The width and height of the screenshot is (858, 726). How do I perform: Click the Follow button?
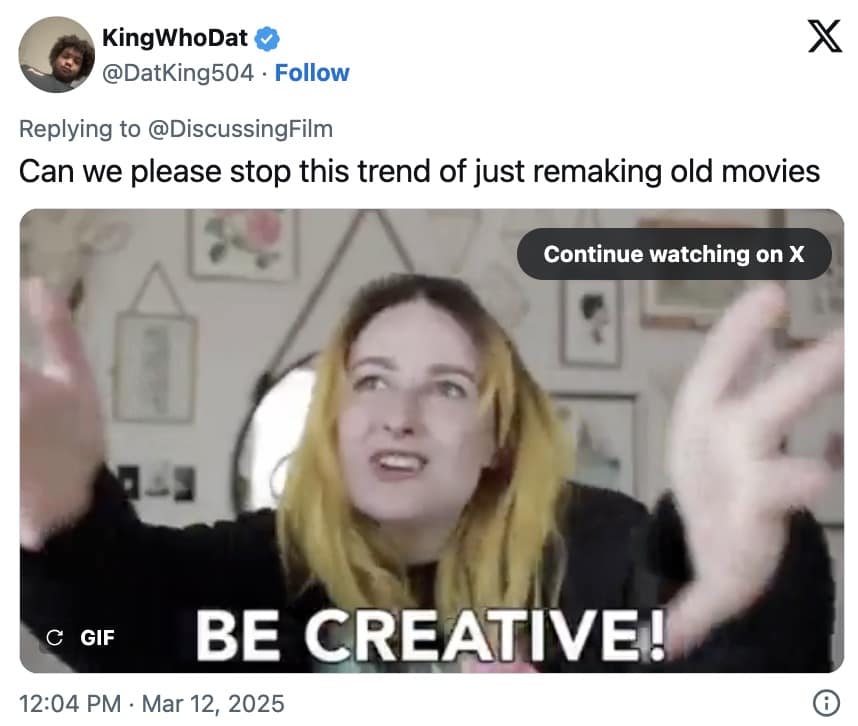click(313, 72)
